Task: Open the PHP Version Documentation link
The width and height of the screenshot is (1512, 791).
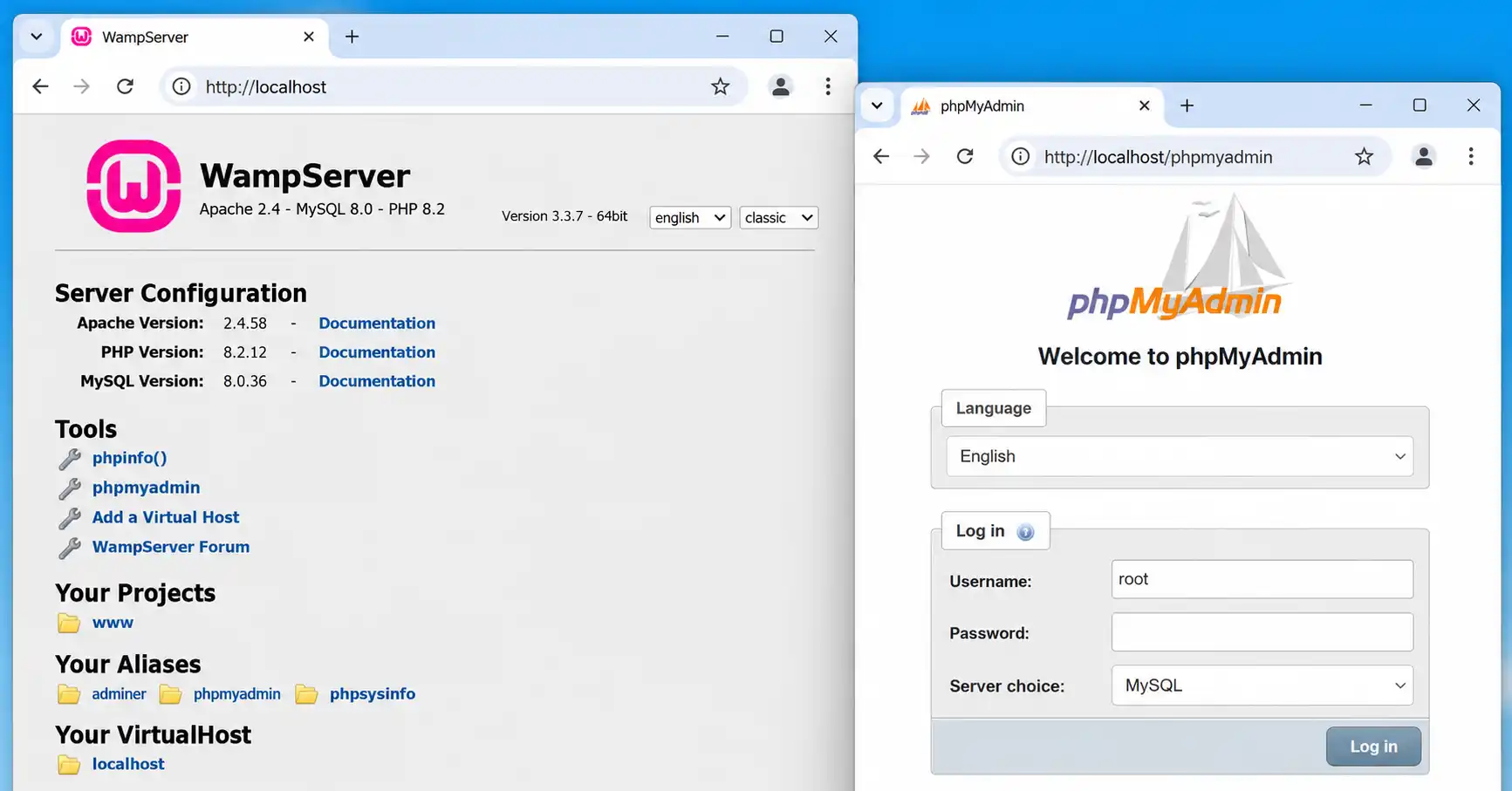Action: [x=377, y=352]
